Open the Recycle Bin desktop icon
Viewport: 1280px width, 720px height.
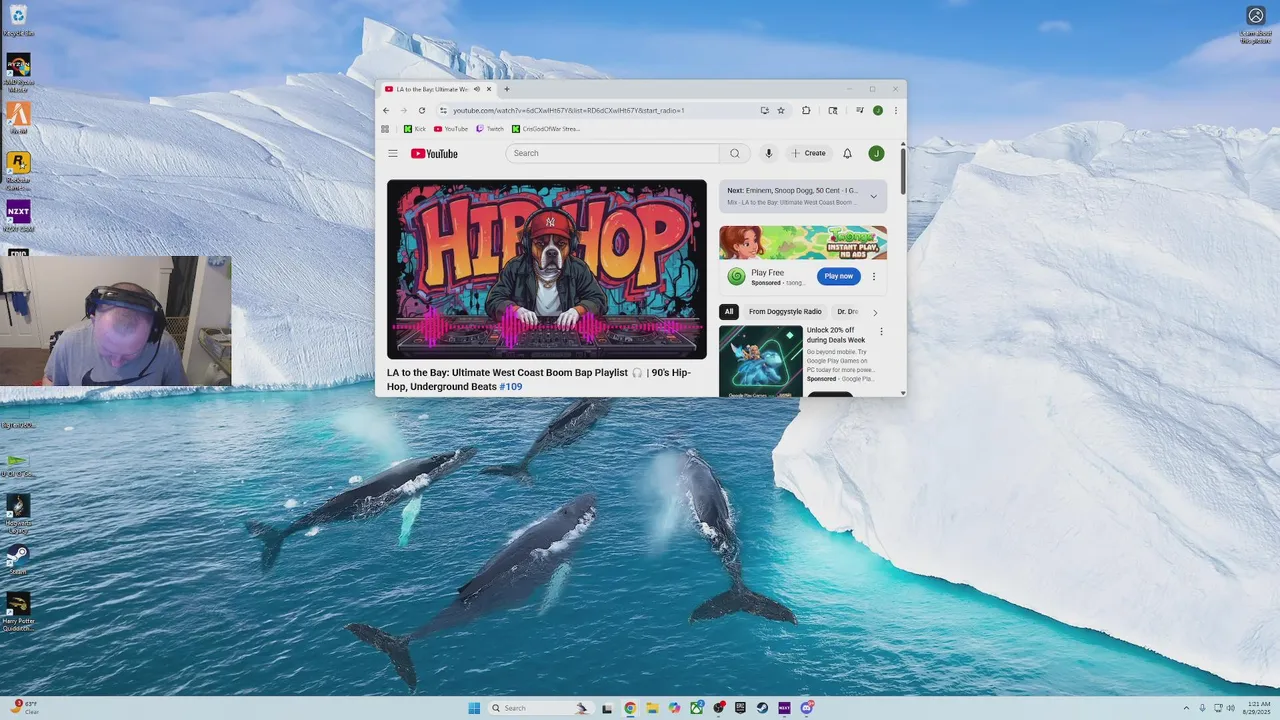click(x=18, y=18)
